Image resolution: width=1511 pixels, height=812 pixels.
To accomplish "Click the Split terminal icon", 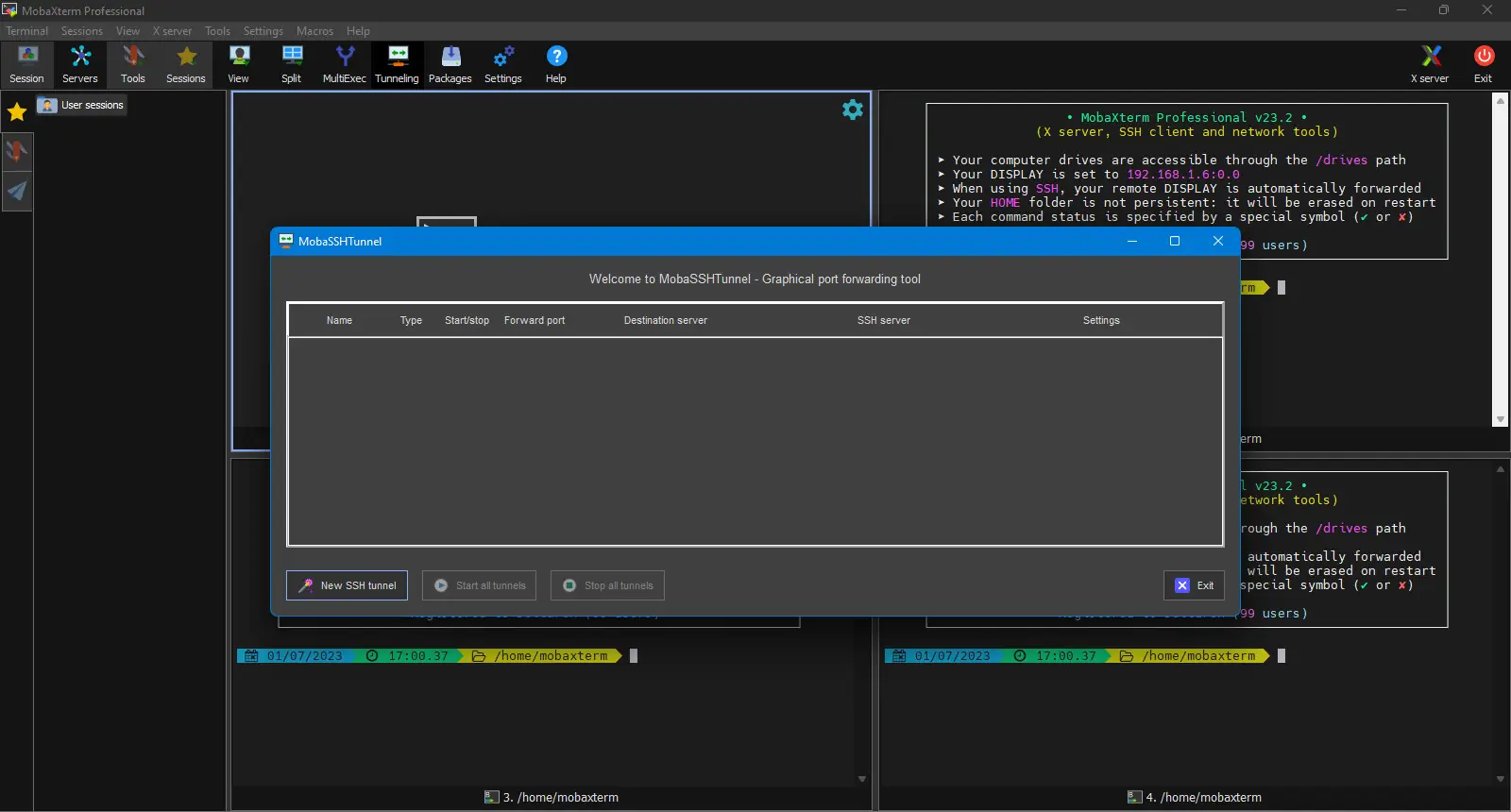I will (292, 64).
